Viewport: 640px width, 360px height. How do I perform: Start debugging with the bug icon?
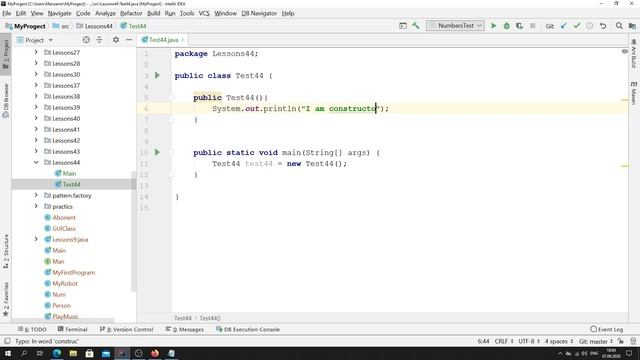coord(507,26)
